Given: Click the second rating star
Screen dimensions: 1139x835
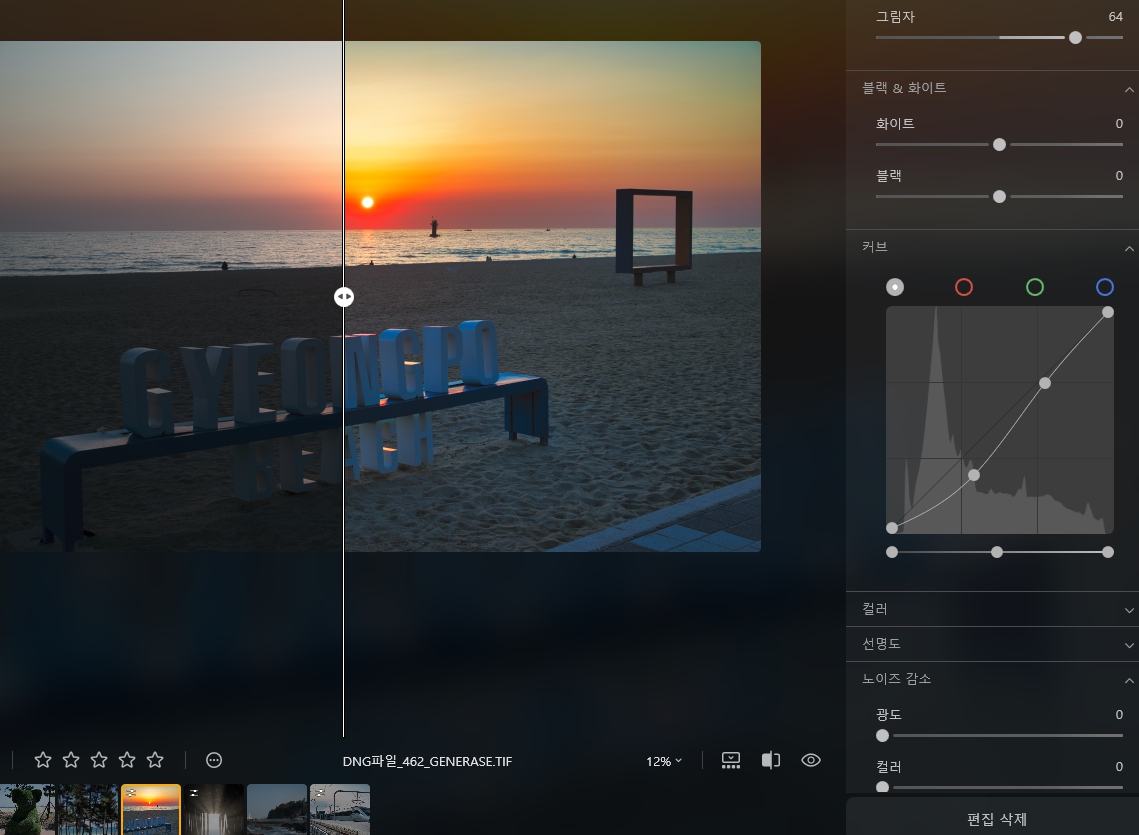Looking at the screenshot, I should pyautogui.click(x=71, y=760).
